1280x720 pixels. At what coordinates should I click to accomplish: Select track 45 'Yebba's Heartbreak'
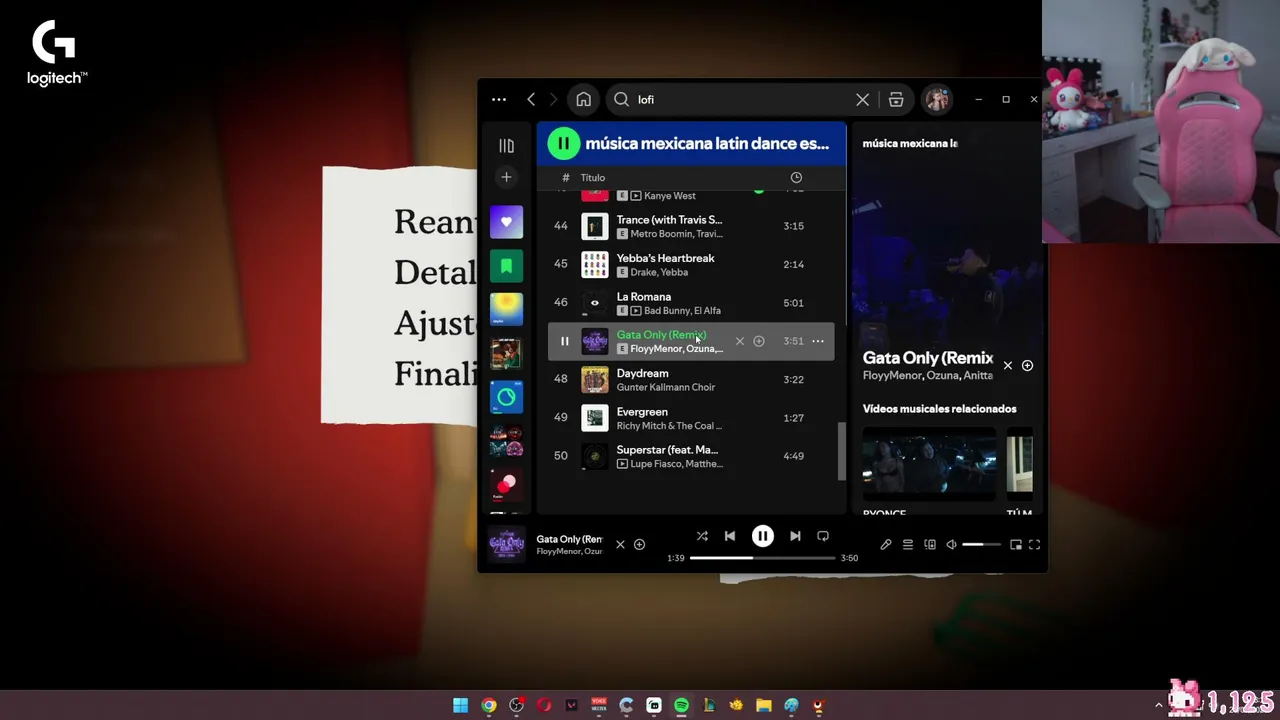pos(691,264)
